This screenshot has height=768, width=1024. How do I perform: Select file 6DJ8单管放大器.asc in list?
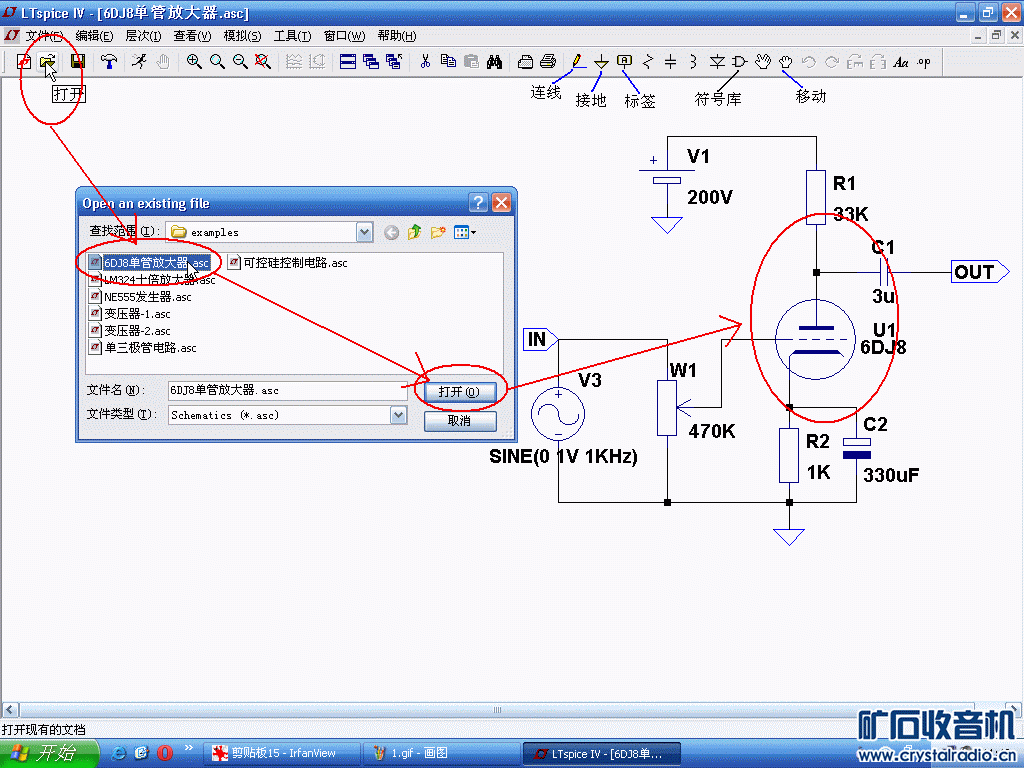point(150,263)
